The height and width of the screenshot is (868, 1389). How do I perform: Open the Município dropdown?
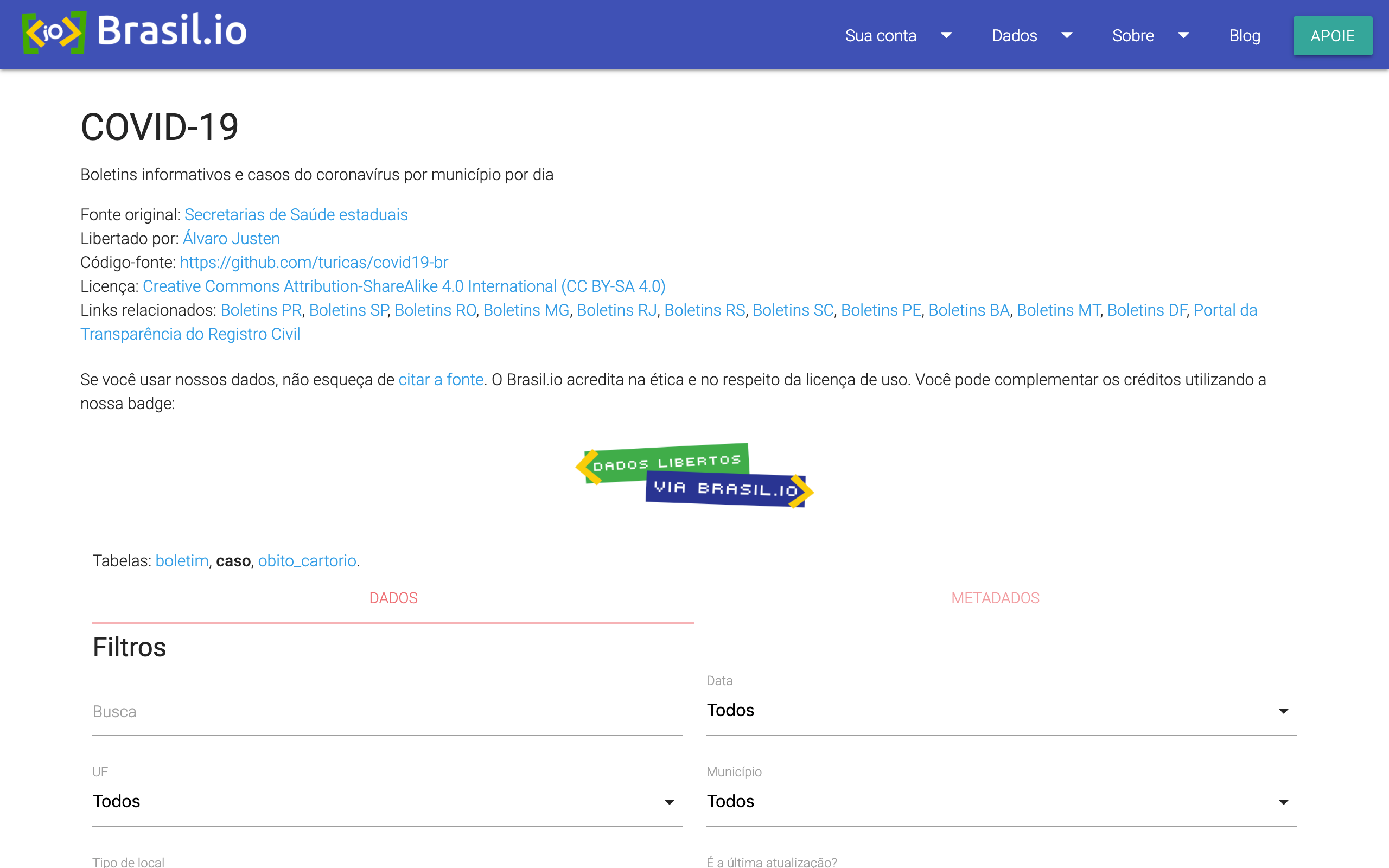[1001, 801]
